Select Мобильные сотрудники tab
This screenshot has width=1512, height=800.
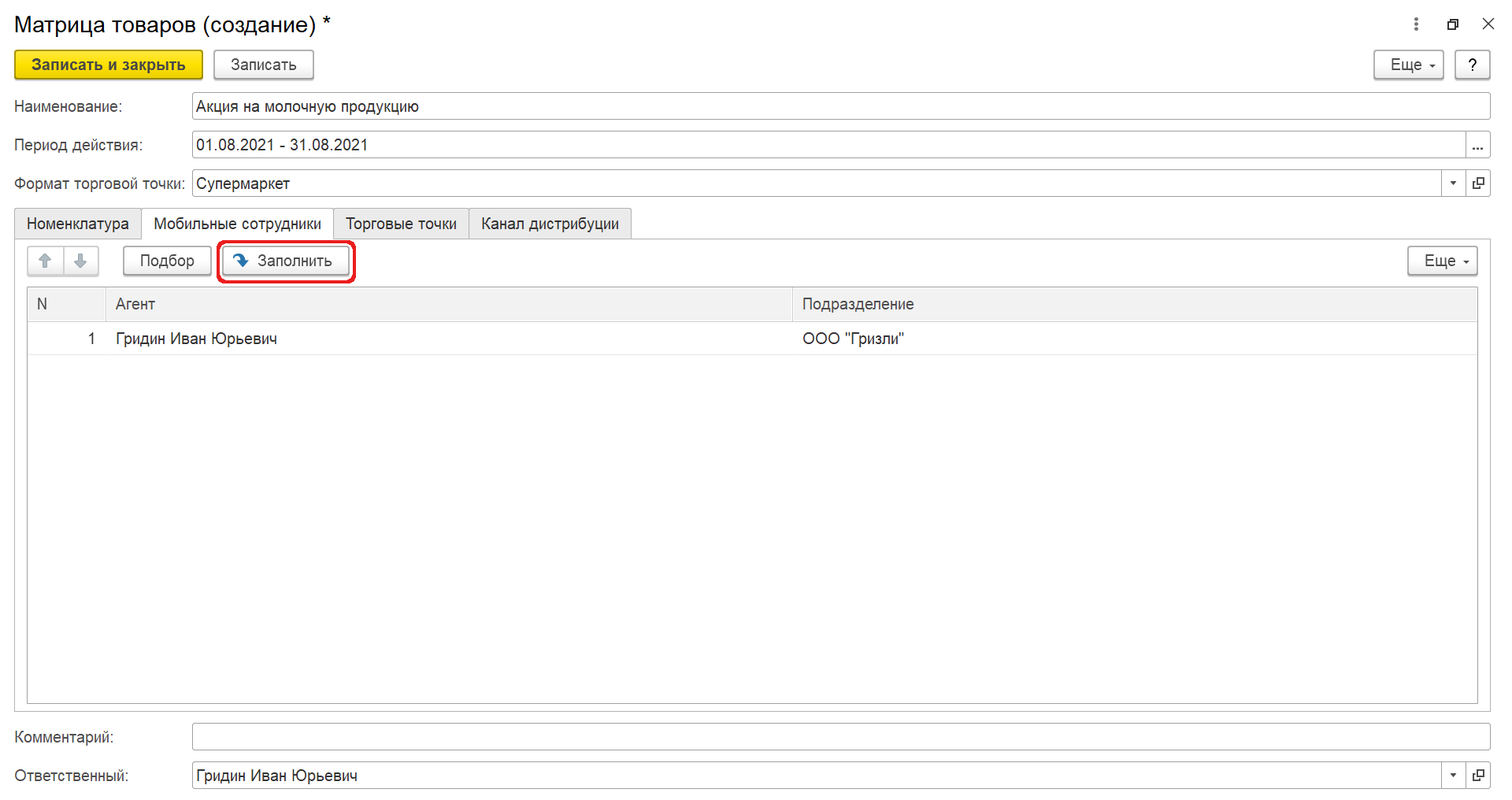click(238, 224)
